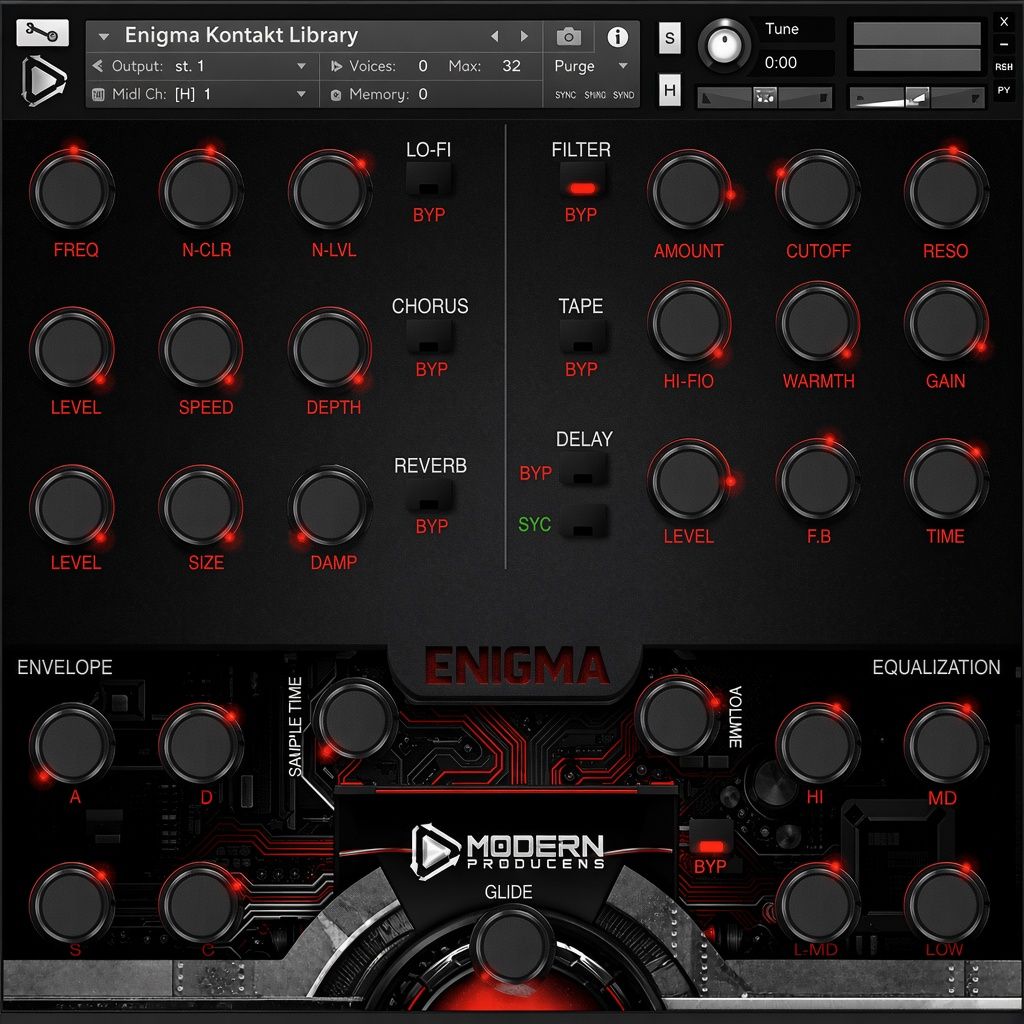The width and height of the screenshot is (1024, 1024).
Task: Toggle the LO-FI bypass switch
Action: click(428, 180)
